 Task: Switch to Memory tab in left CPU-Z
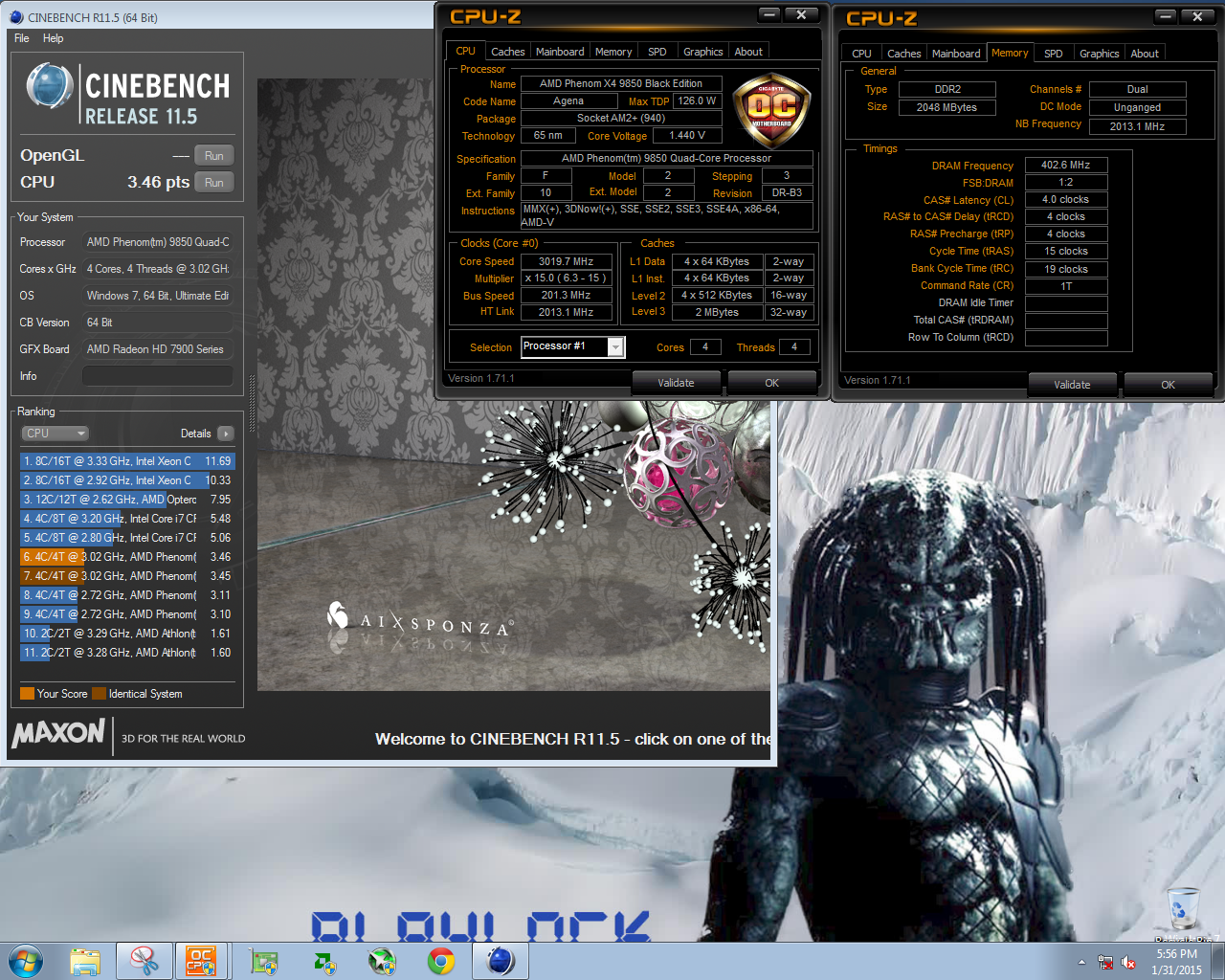(613, 52)
